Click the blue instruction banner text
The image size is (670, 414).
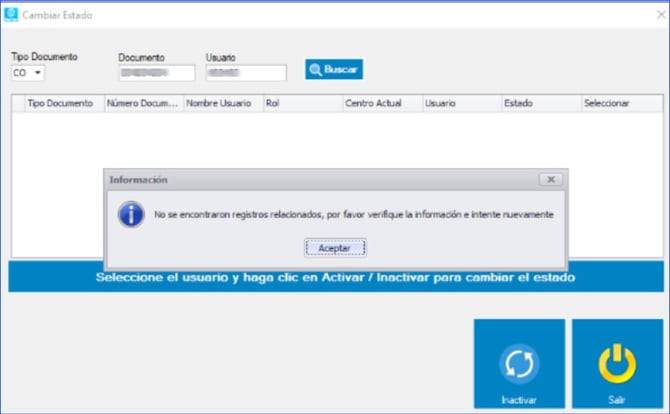[335, 277]
